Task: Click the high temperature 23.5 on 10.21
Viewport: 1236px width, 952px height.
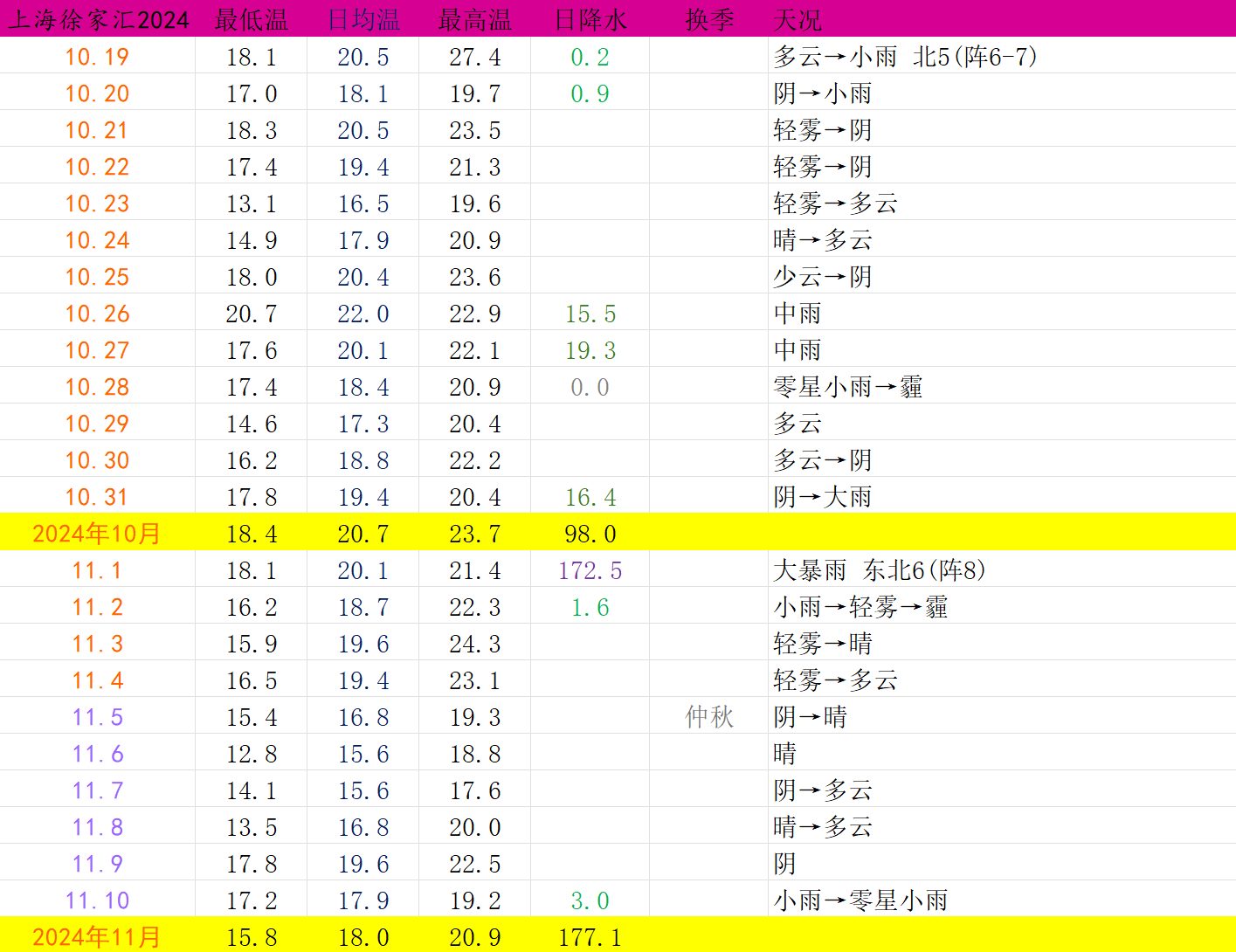Action: tap(475, 130)
